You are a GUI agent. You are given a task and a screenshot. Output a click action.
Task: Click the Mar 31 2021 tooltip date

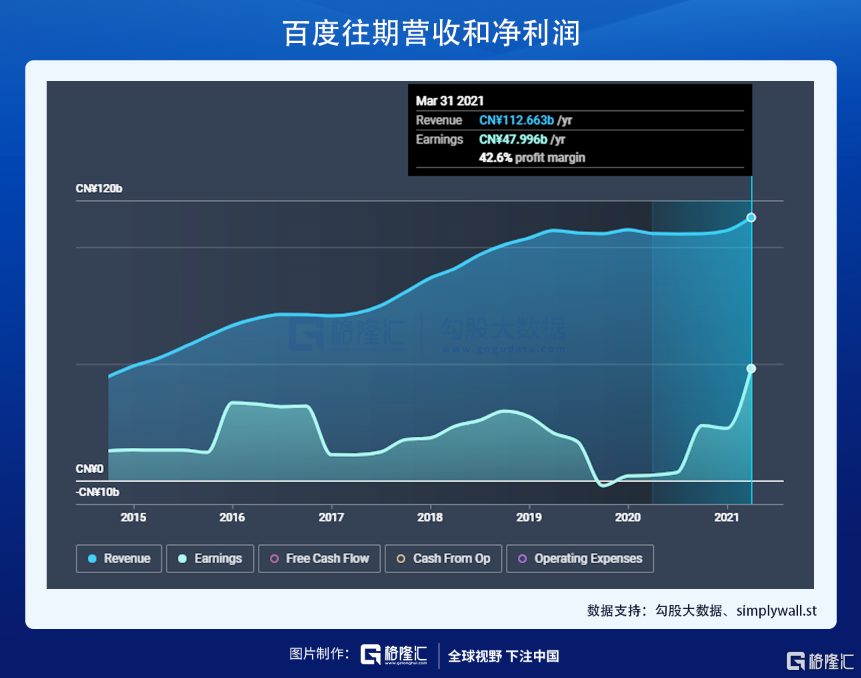[450, 101]
